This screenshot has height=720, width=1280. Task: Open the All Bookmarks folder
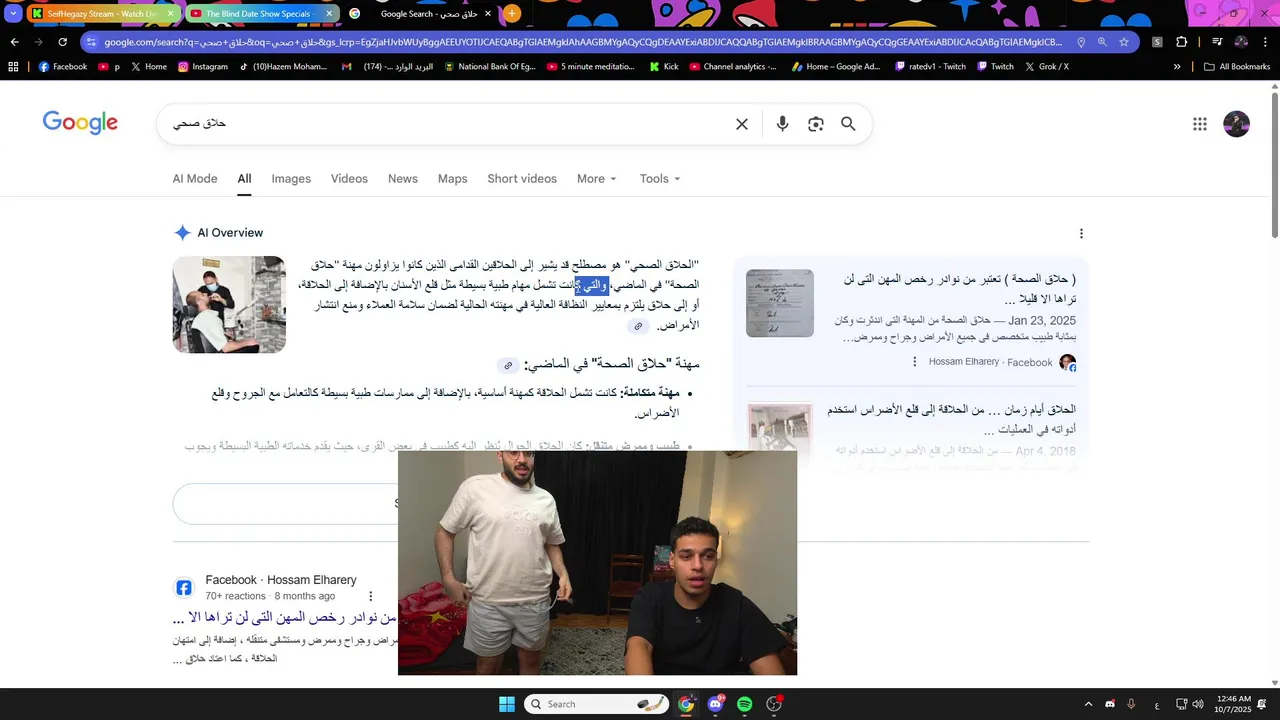[1237, 67]
